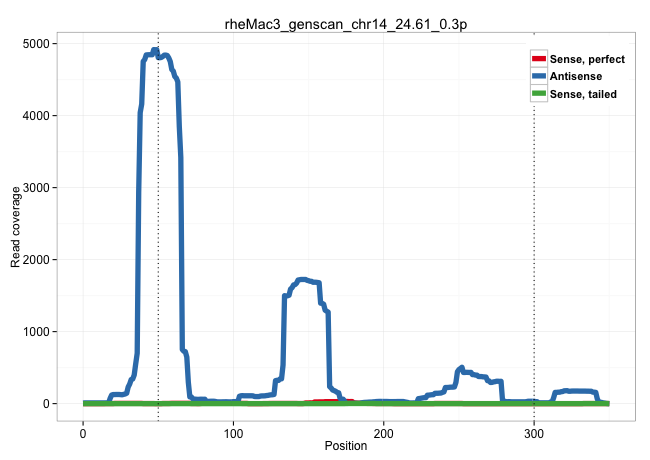This screenshot has height=460, width=650.
Task: Click the blue Antisense legend swatch
Action: (539, 76)
